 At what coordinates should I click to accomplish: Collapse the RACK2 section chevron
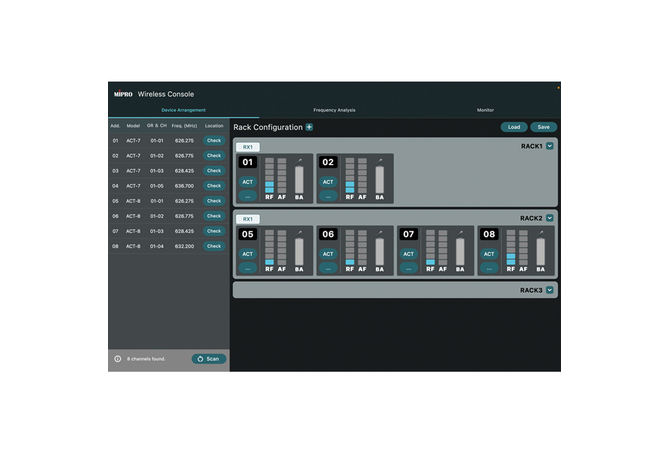coord(549,218)
